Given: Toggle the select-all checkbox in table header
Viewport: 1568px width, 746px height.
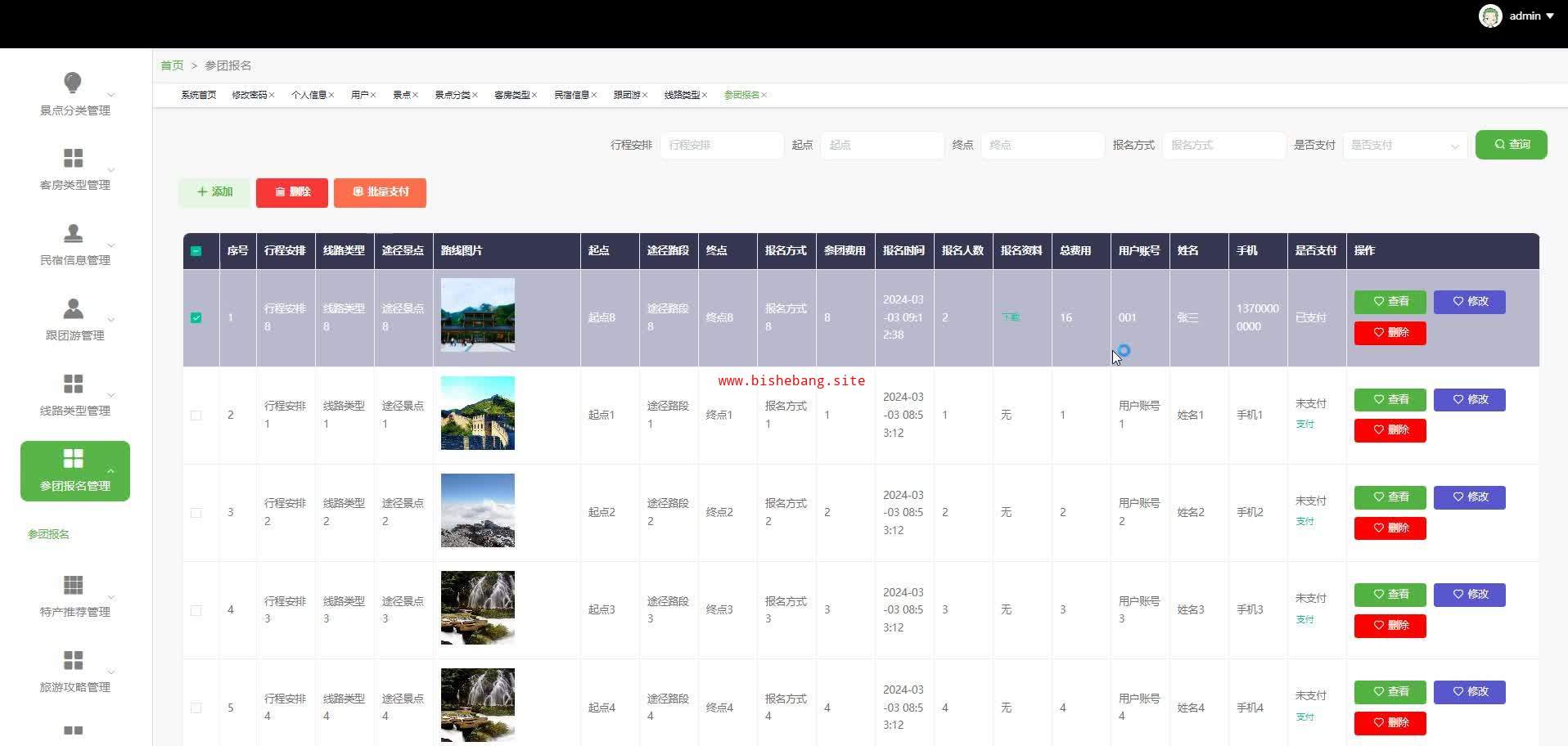Looking at the screenshot, I should pyautogui.click(x=196, y=251).
